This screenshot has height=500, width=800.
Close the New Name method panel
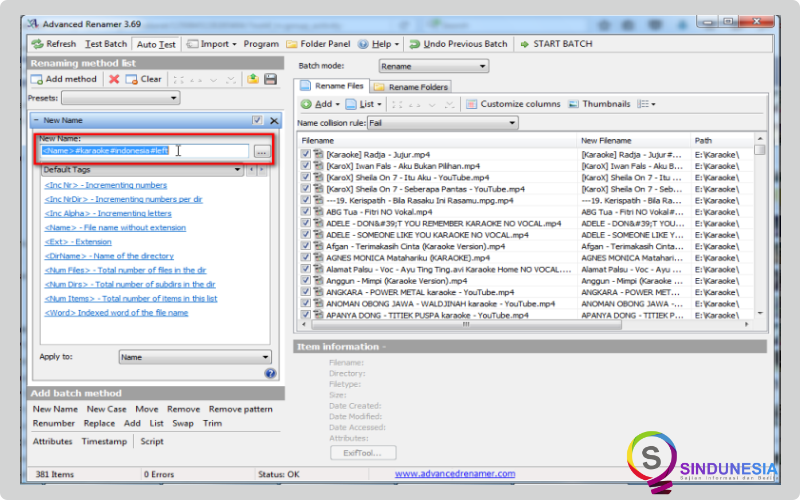(x=274, y=121)
